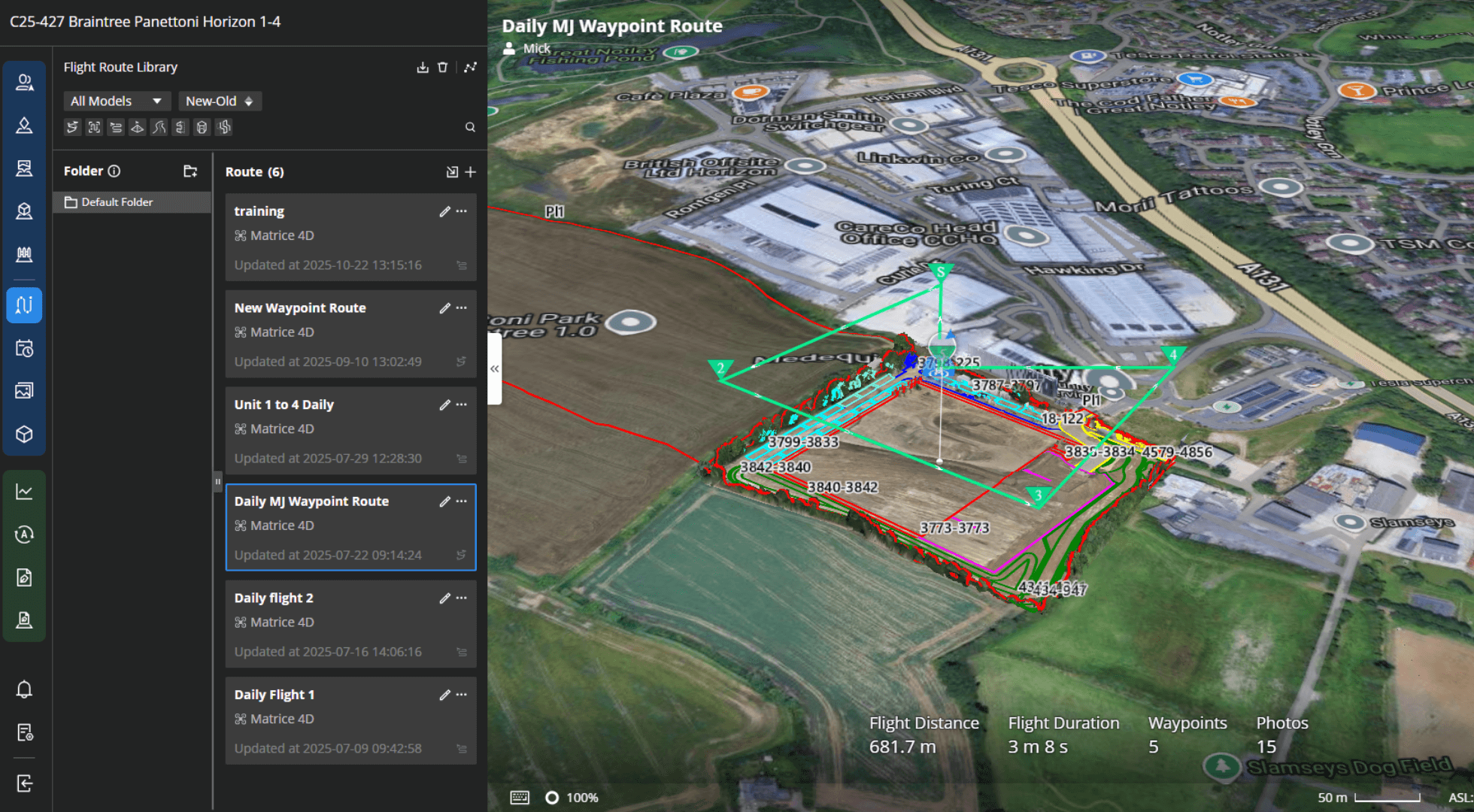Open more options for Daily flight 2
The image size is (1474, 812).
(x=462, y=598)
